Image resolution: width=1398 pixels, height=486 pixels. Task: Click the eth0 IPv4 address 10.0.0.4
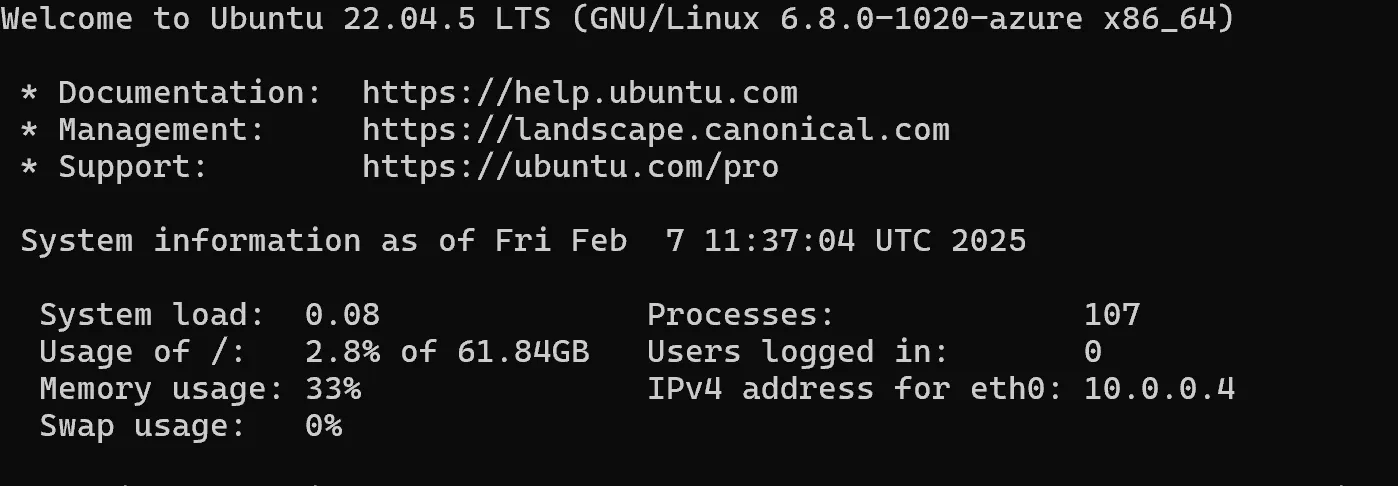tap(1159, 389)
